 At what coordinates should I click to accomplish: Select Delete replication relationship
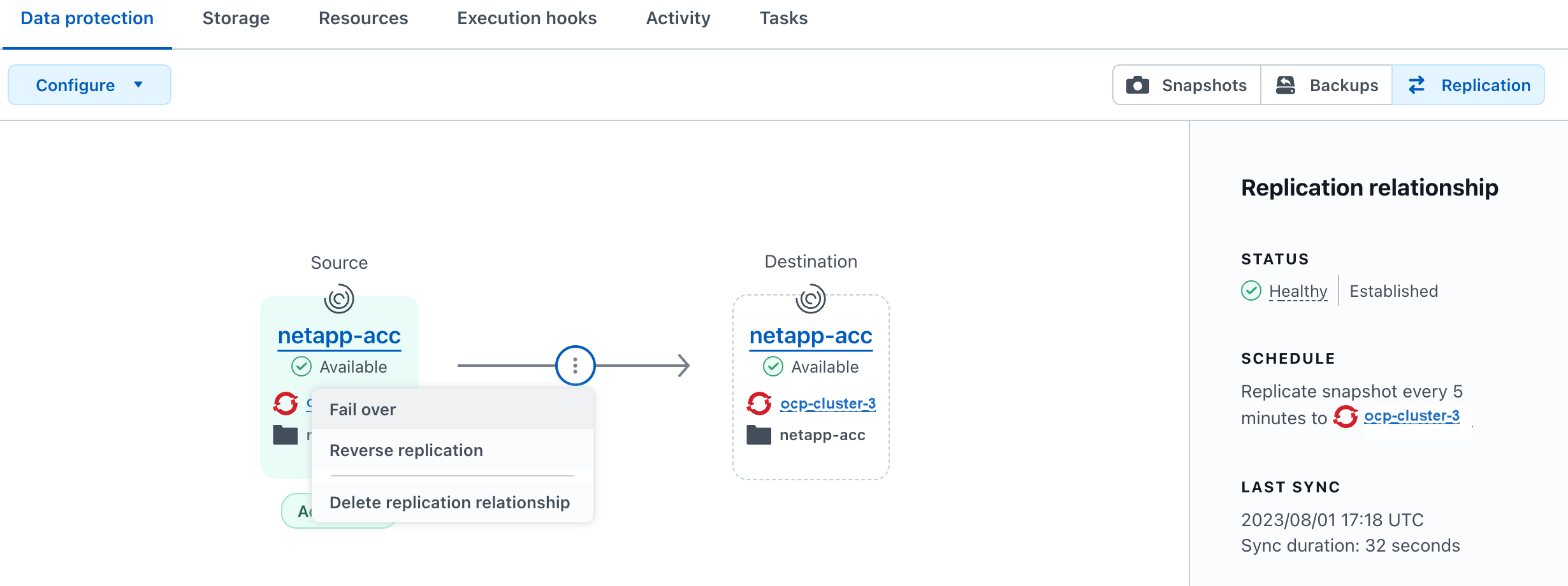click(x=449, y=503)
